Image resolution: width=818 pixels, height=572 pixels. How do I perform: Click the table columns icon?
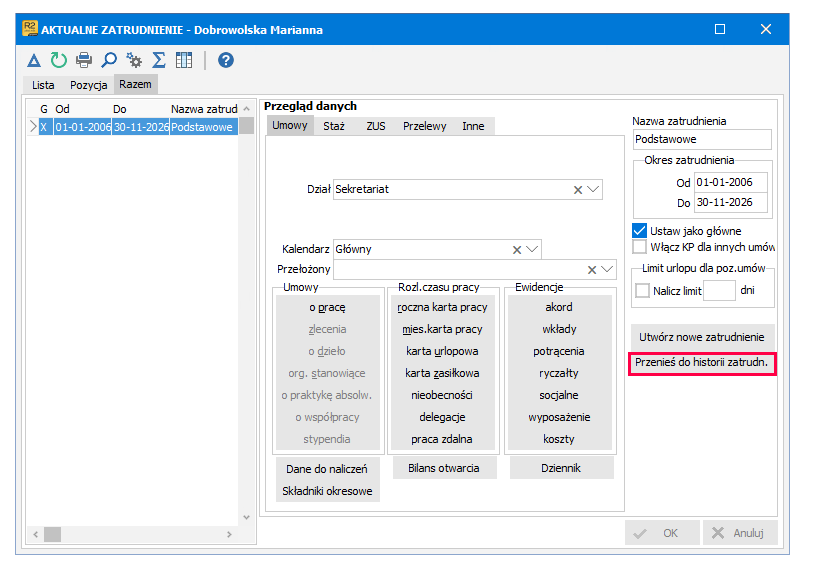(184, 61)
